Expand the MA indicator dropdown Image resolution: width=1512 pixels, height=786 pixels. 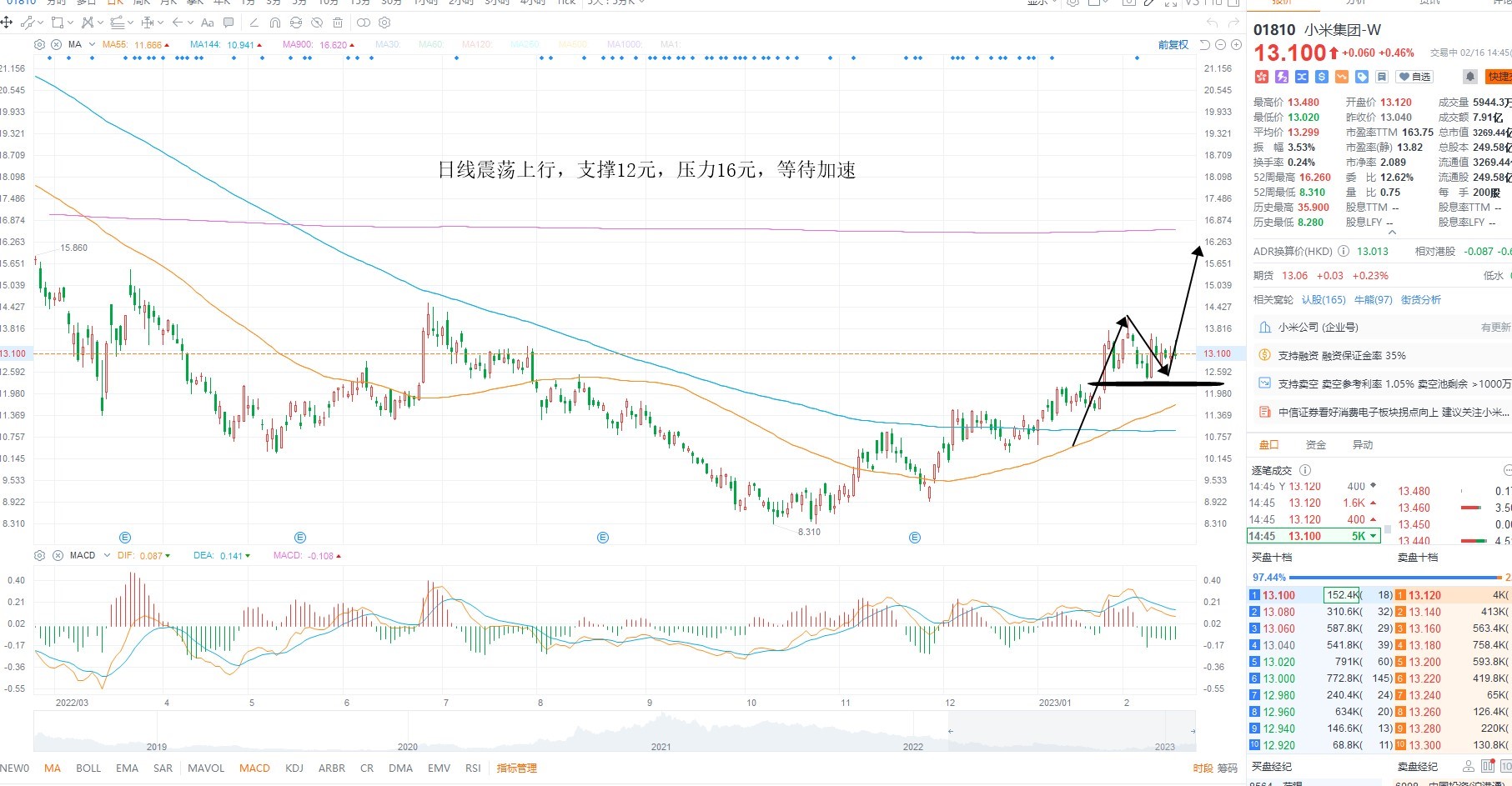(90, 44)
